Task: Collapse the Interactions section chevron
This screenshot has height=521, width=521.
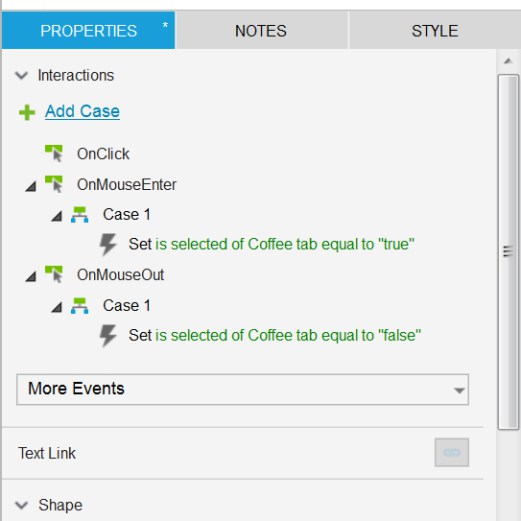Action: [22, 75]
